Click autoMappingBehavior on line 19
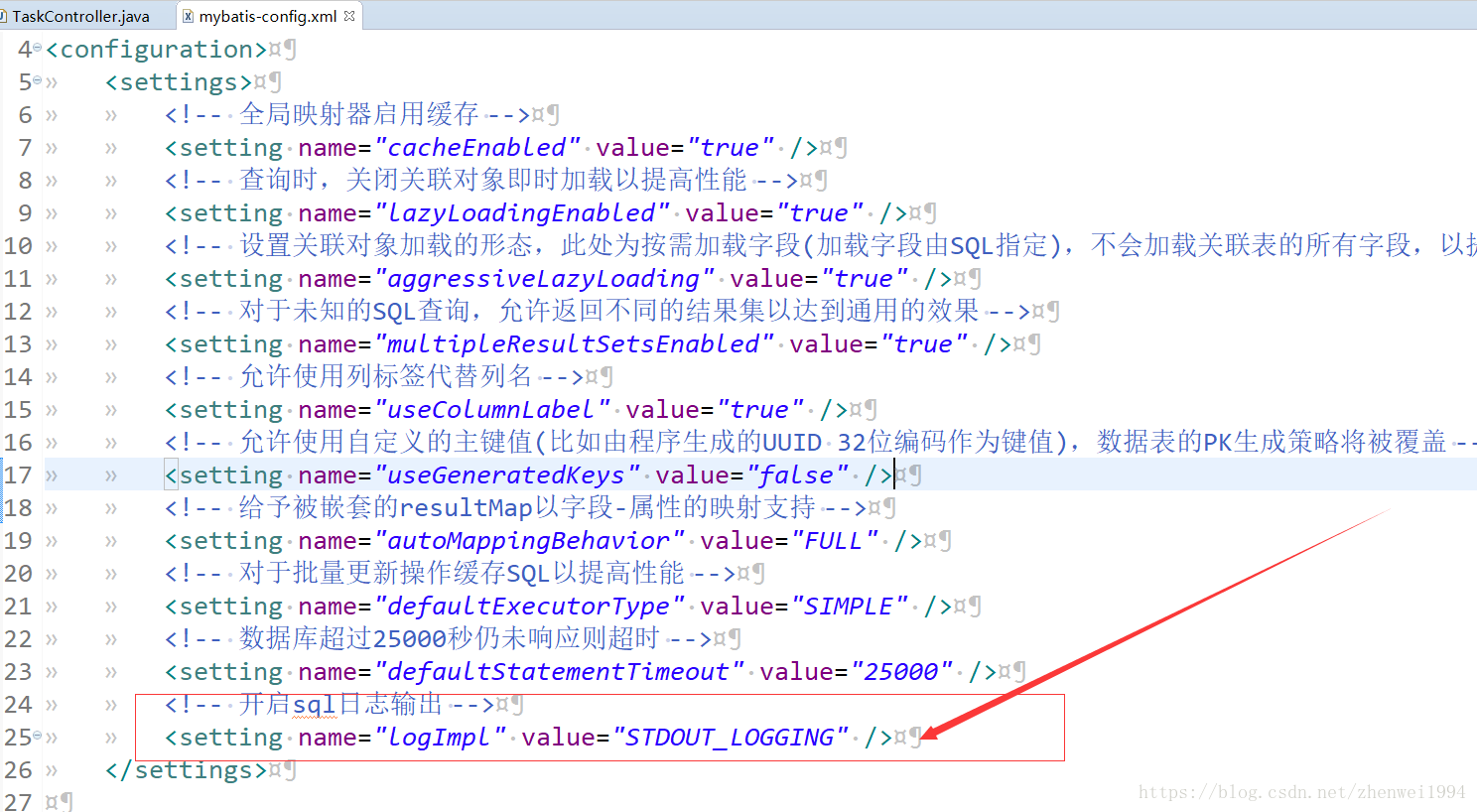 click(x=529, y=540)
